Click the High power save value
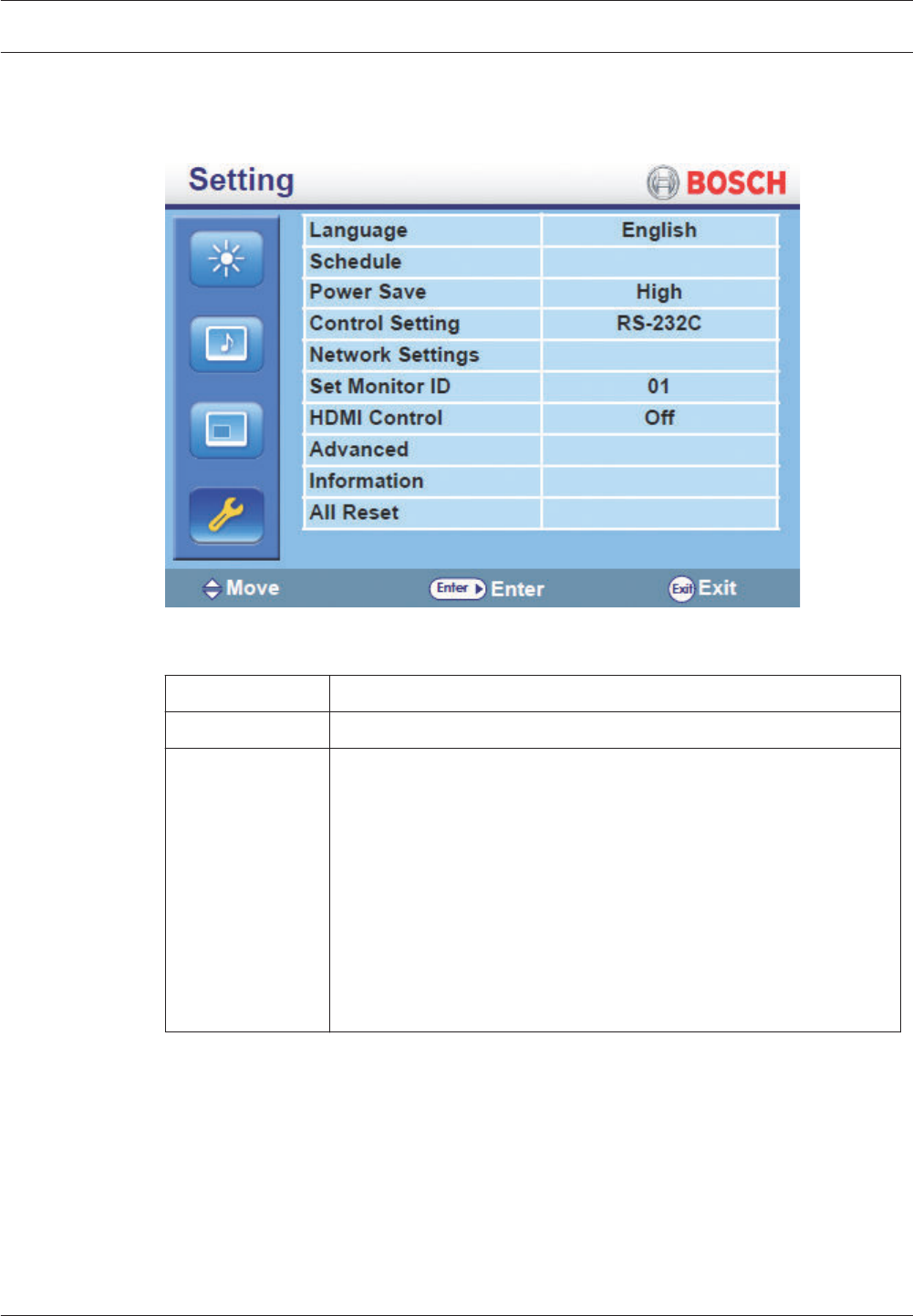Screen dimensions: 913x1316 [659, 293]
